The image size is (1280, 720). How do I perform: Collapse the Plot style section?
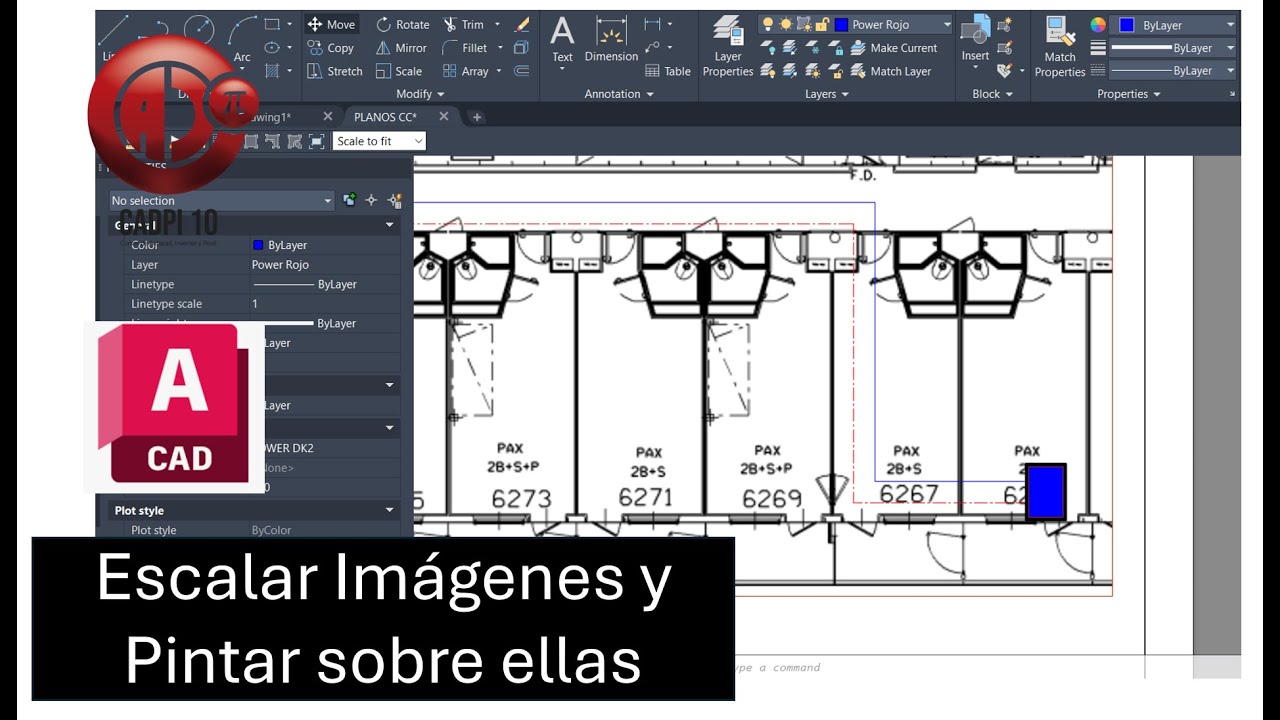(390, 510)
